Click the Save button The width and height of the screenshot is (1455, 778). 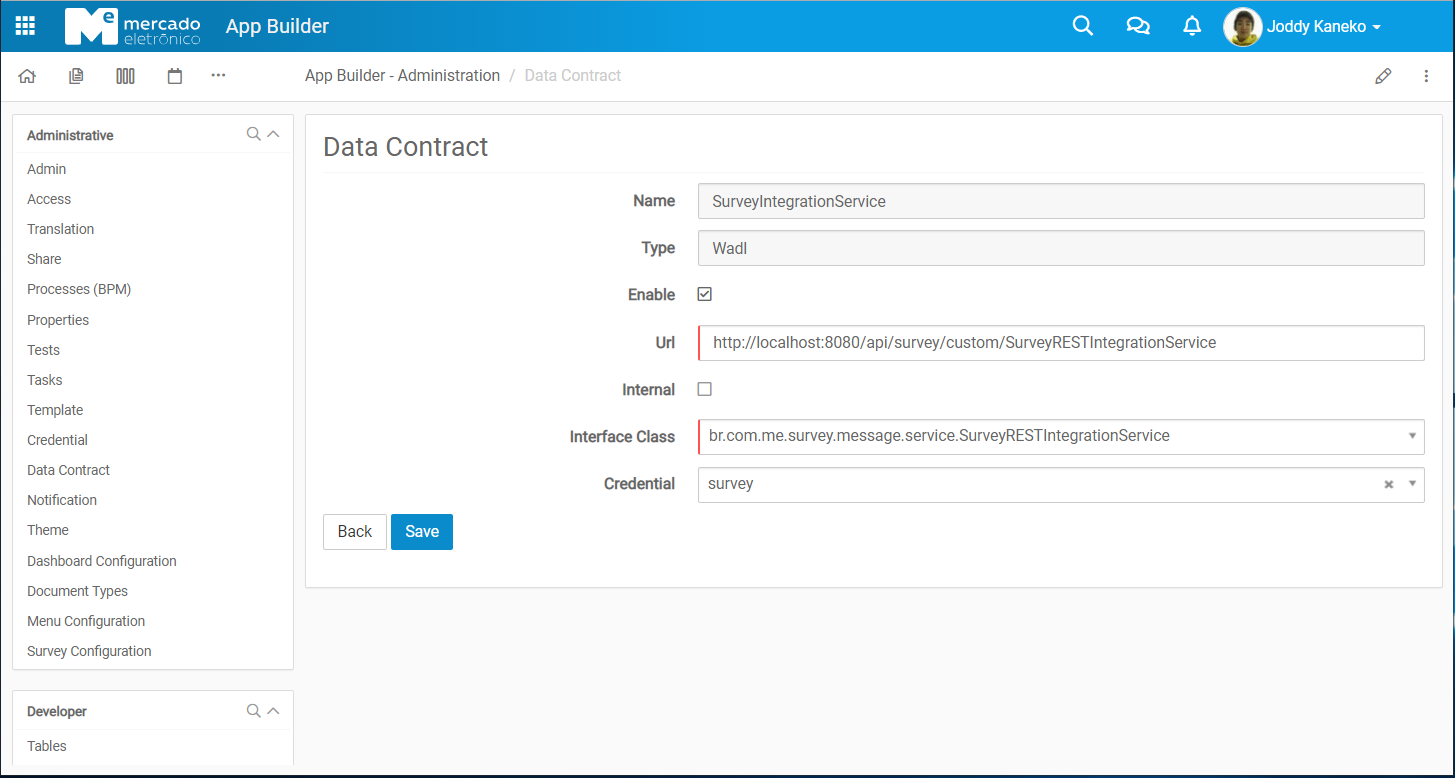421,532
